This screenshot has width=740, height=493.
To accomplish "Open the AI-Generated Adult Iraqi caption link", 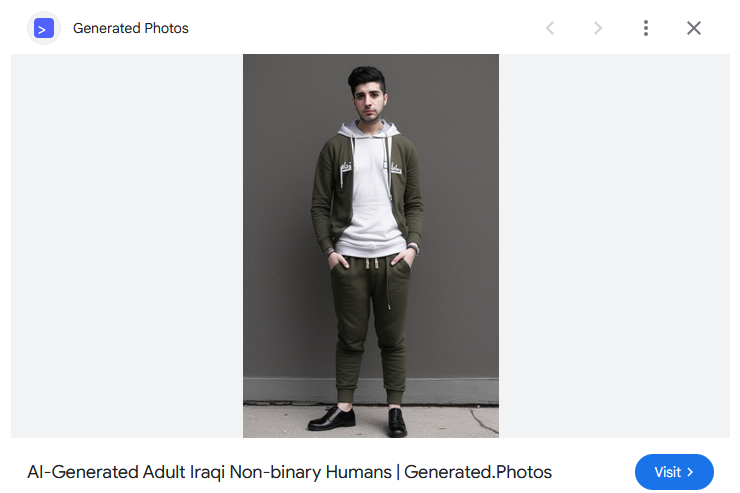I will 289,472.
